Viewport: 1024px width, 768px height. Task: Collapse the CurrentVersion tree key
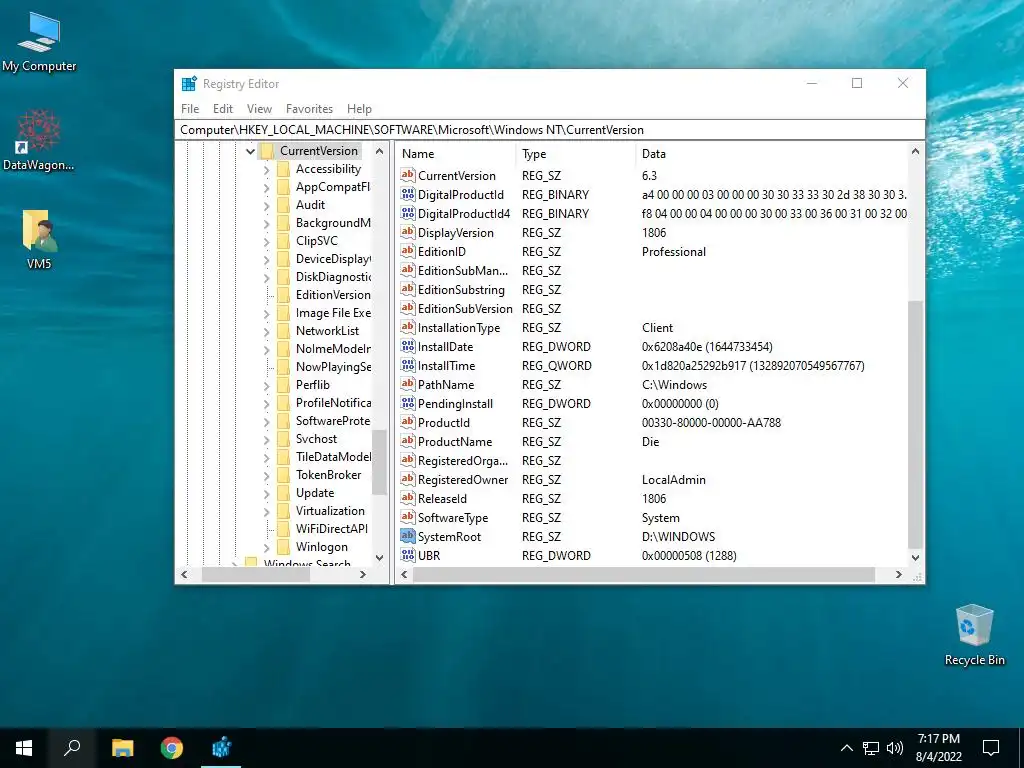[250, 151]
